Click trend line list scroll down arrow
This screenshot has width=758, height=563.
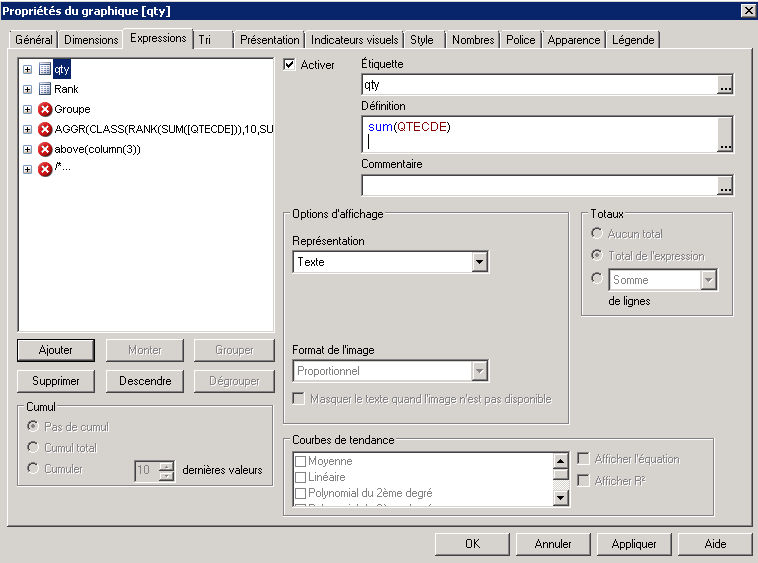click(x=560, y=497)
